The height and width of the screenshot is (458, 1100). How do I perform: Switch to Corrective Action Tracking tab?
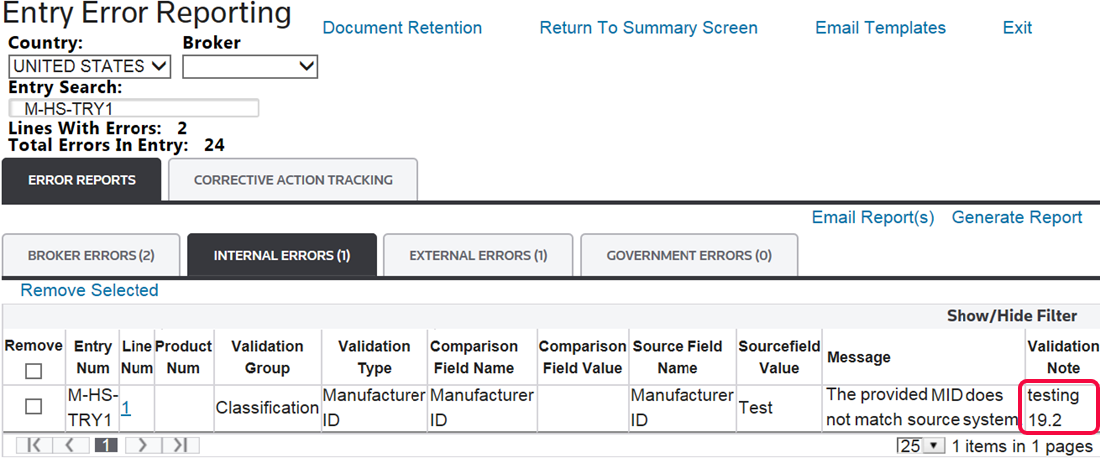(293, 180)
